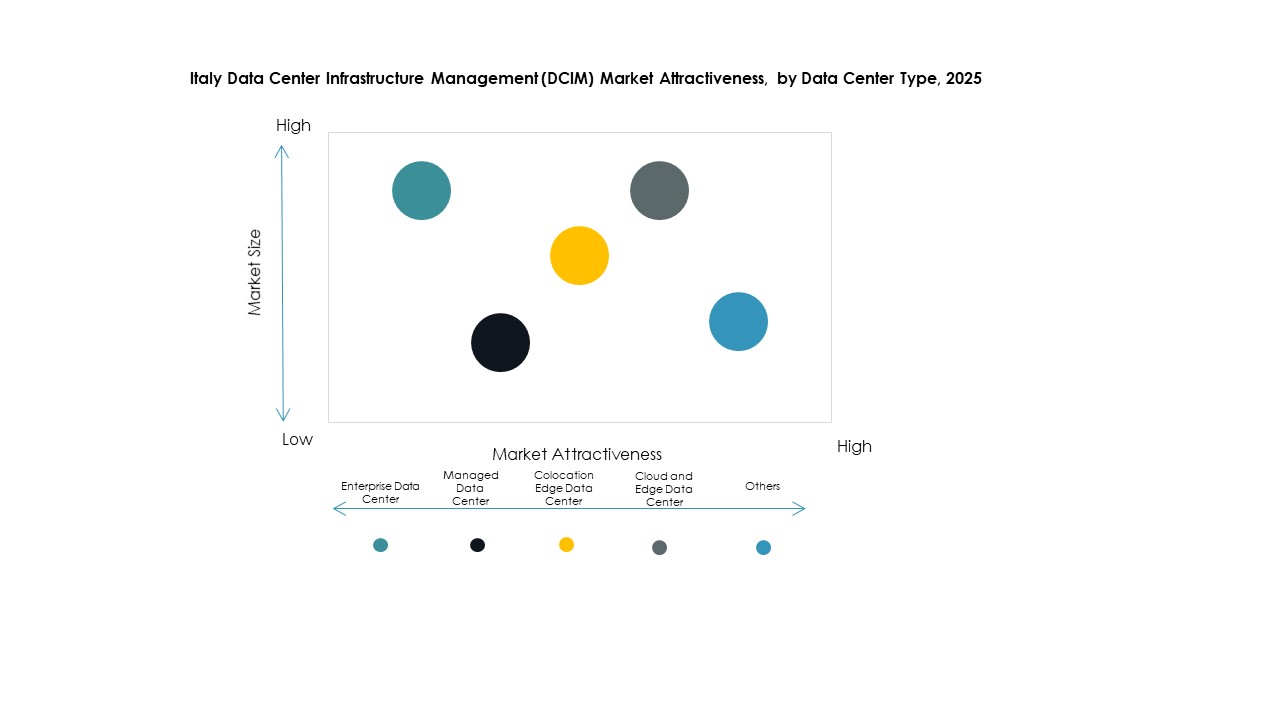The height and width of the screenshot is (720, 1280).
Task: Click the High label above the vertical axis
Action: click(293, 125)
